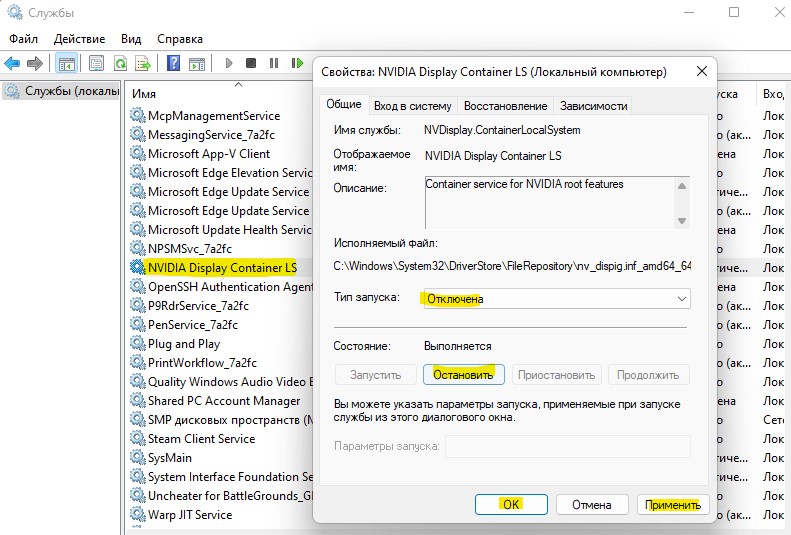Select Microsoft Edge Elevation Service row

click(220, 173)
